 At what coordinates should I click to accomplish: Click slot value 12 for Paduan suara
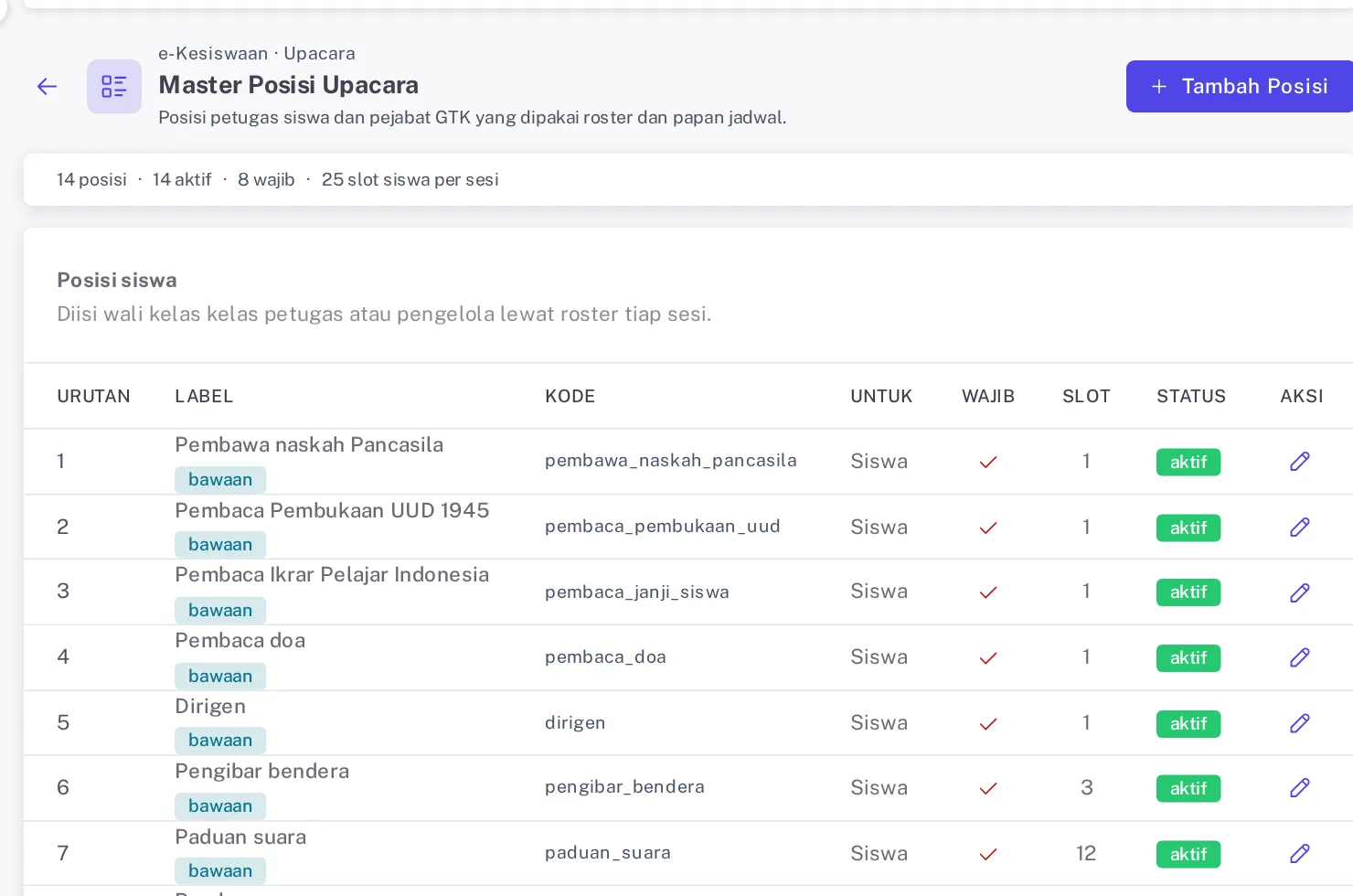(1086, 853)
